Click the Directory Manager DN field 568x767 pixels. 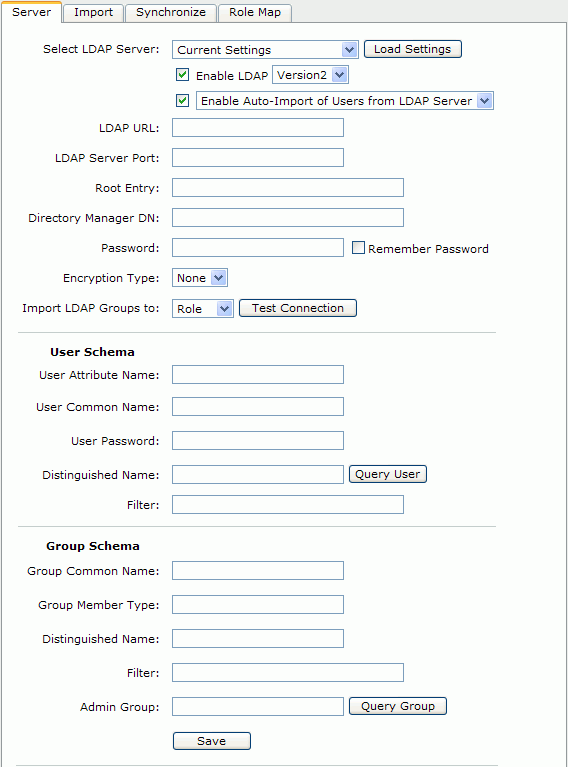288,218
